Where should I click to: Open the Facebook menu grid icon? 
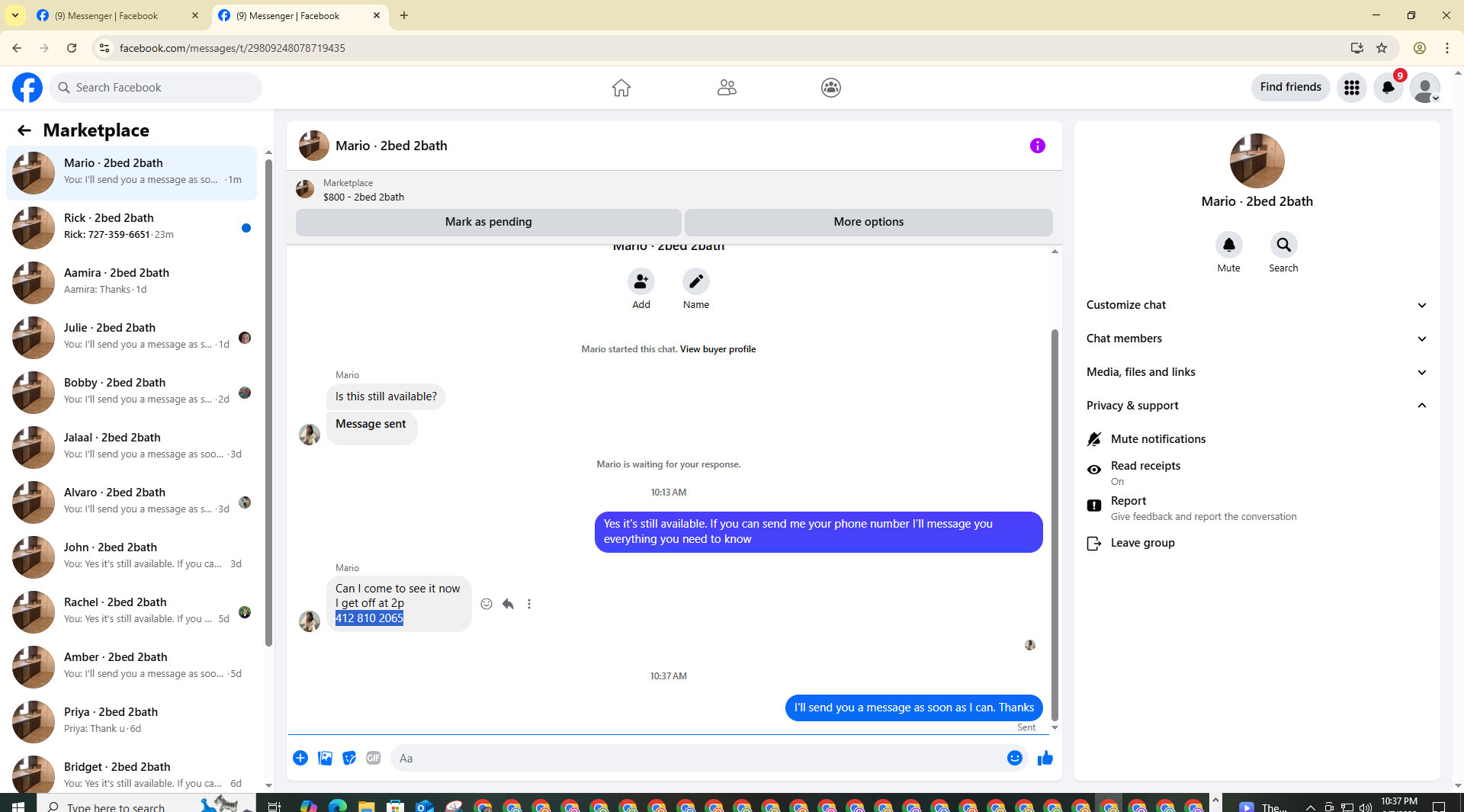(1352, 88)
